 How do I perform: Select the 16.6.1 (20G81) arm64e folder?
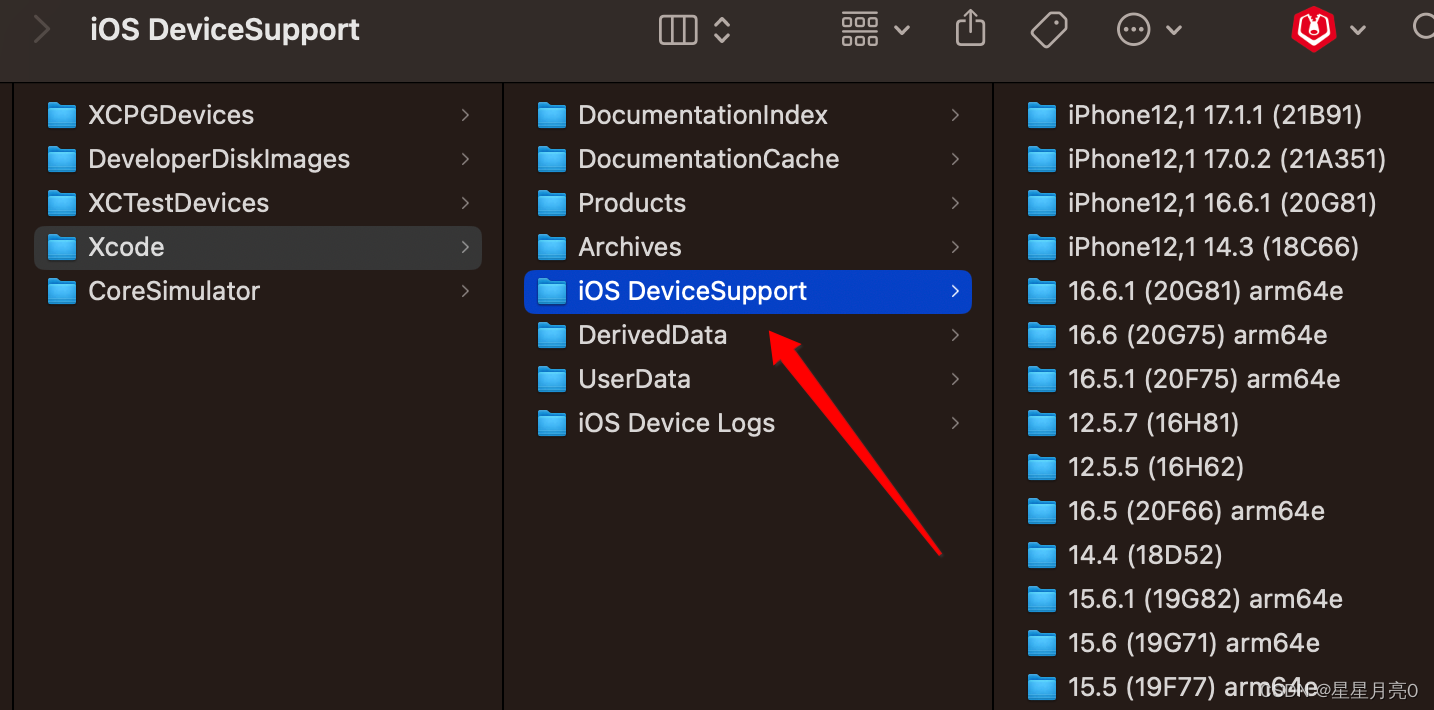[1200, 291]
